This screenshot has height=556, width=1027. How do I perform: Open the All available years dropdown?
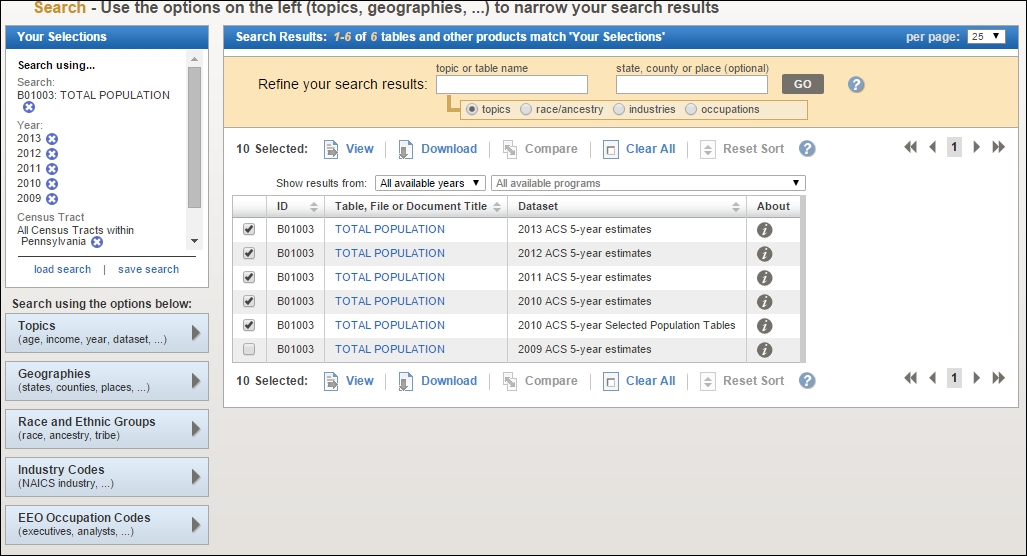coord(430,183)
